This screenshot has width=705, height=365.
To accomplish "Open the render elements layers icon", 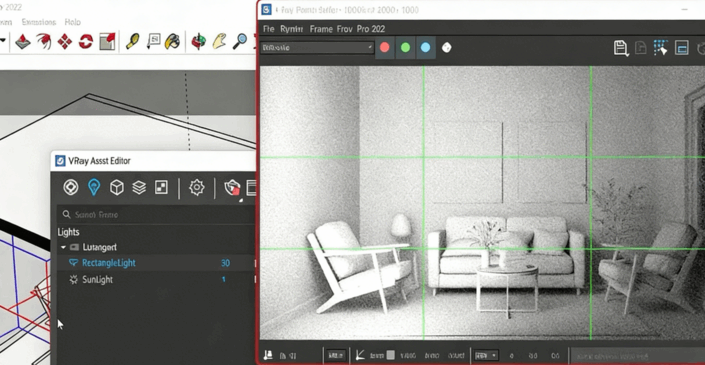I will pos(139,187).
